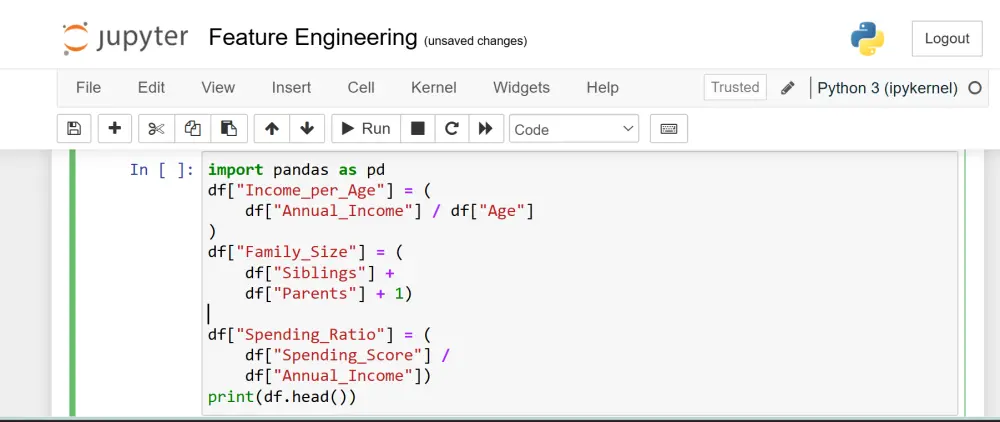Open the Edit menu
This screenshot has width=1000, height=422.
coord(151,87)
